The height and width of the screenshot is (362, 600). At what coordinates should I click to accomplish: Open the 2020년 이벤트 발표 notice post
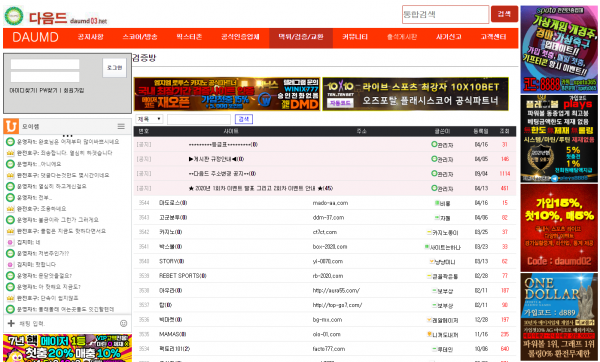[x=261, y=188]
